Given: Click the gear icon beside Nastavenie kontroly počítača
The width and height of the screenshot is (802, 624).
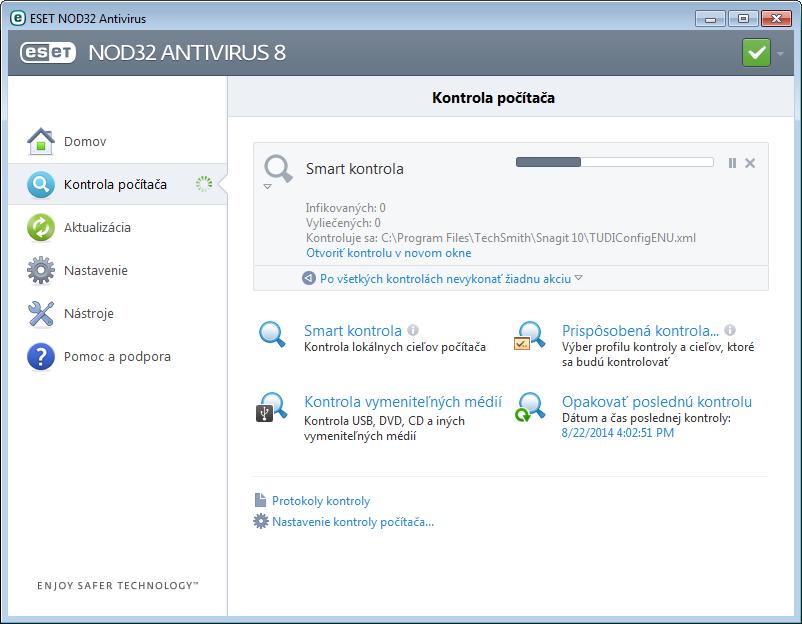Looking at the screenshot, I should [261, 521].
